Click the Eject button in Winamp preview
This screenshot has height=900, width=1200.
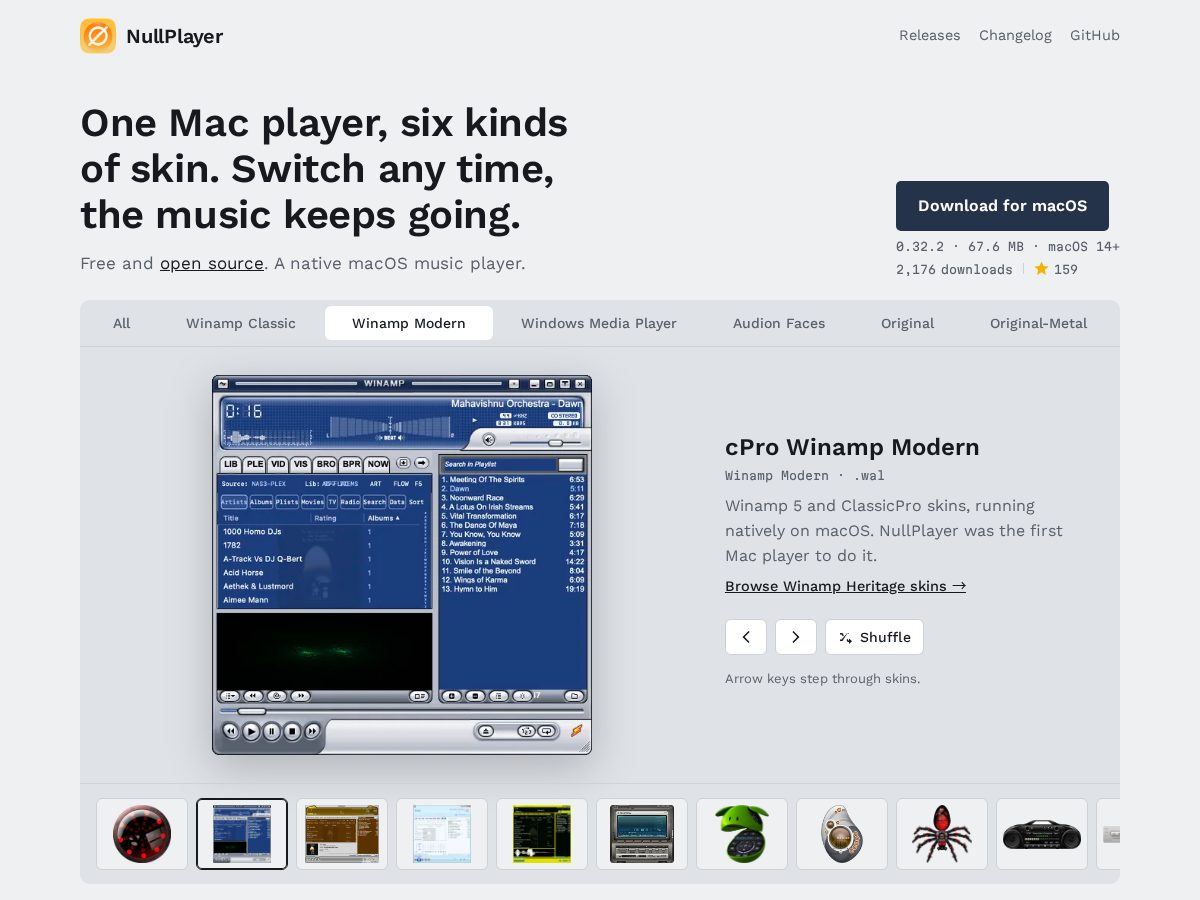click(x=486, y=732)
